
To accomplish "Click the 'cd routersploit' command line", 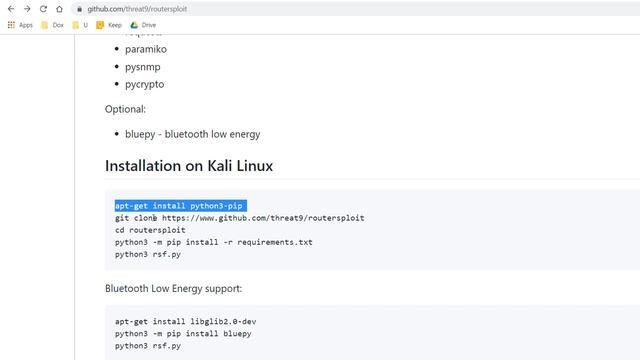I will (x=150, y=230).
